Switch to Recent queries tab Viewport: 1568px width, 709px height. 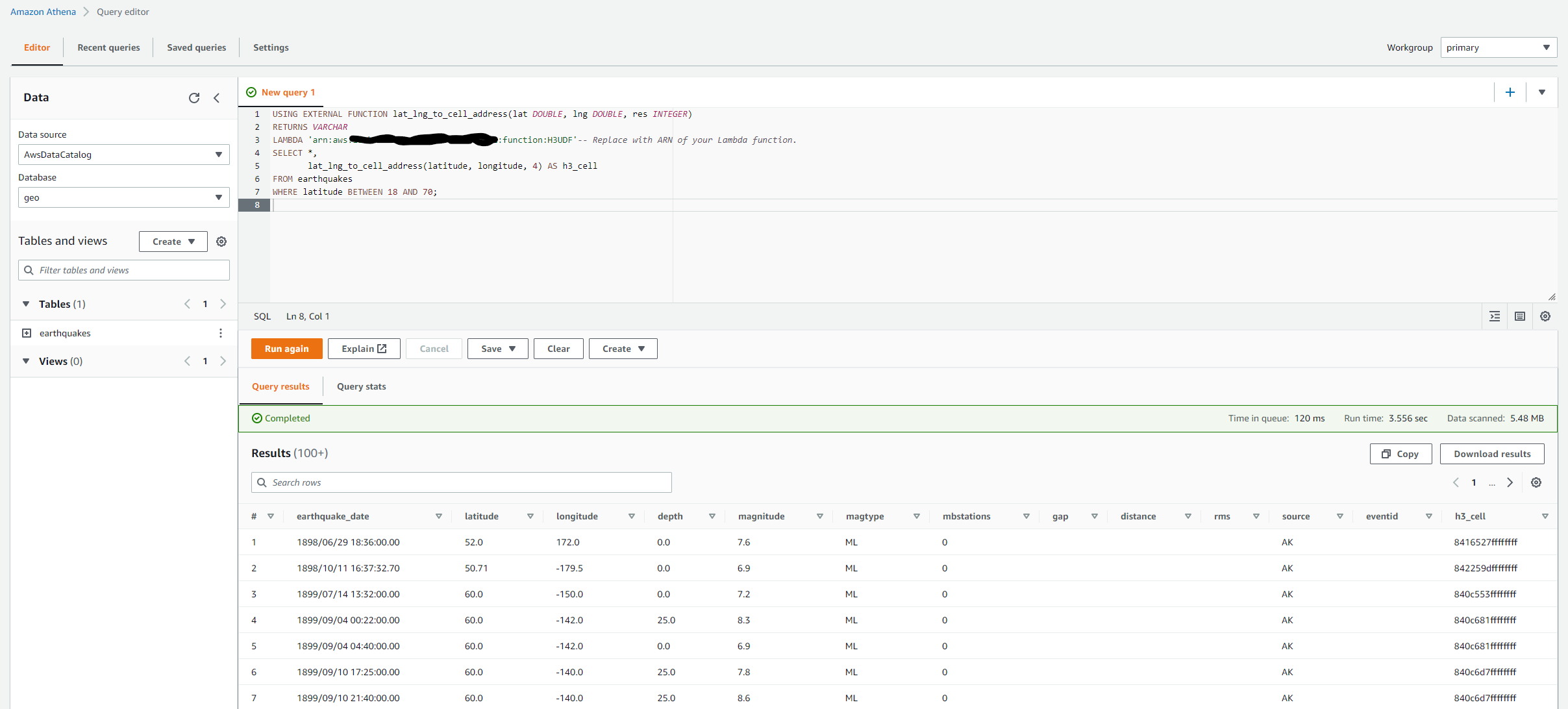[108, 47]
